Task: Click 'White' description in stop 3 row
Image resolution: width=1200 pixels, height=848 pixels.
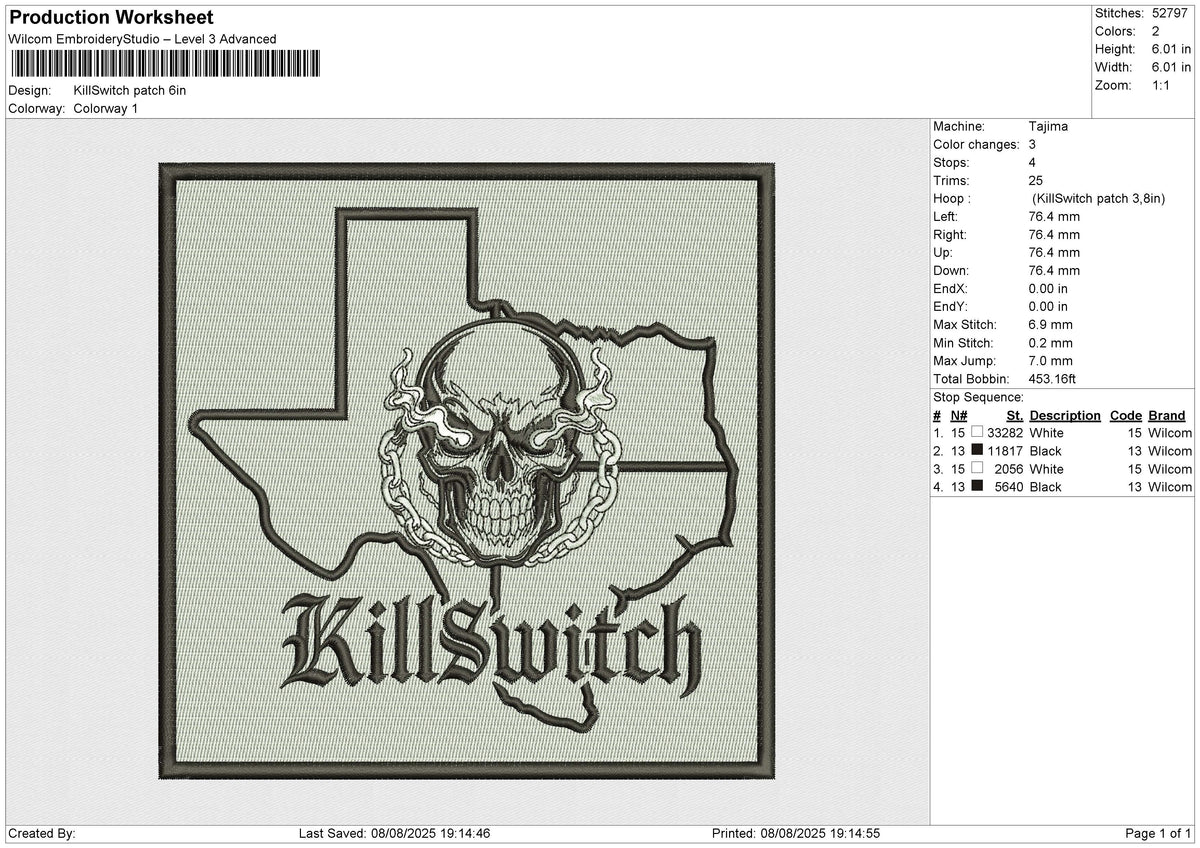Action: [1046, 469]
